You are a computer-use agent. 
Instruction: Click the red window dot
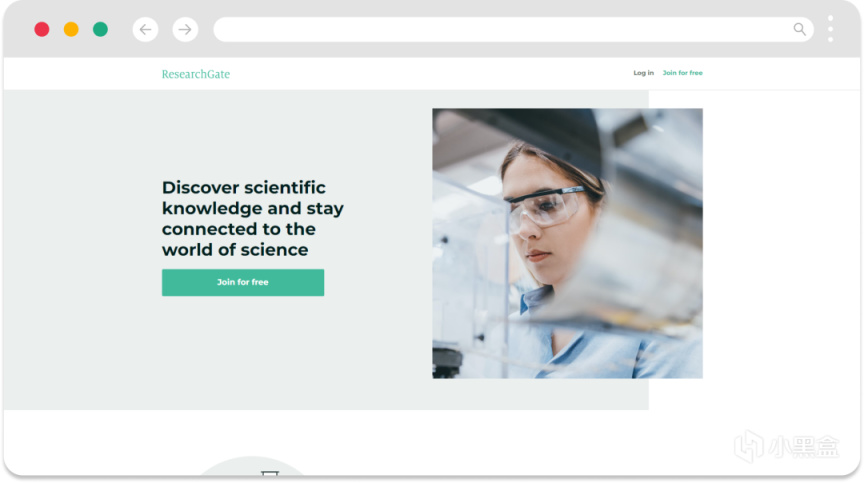[42, 29]
